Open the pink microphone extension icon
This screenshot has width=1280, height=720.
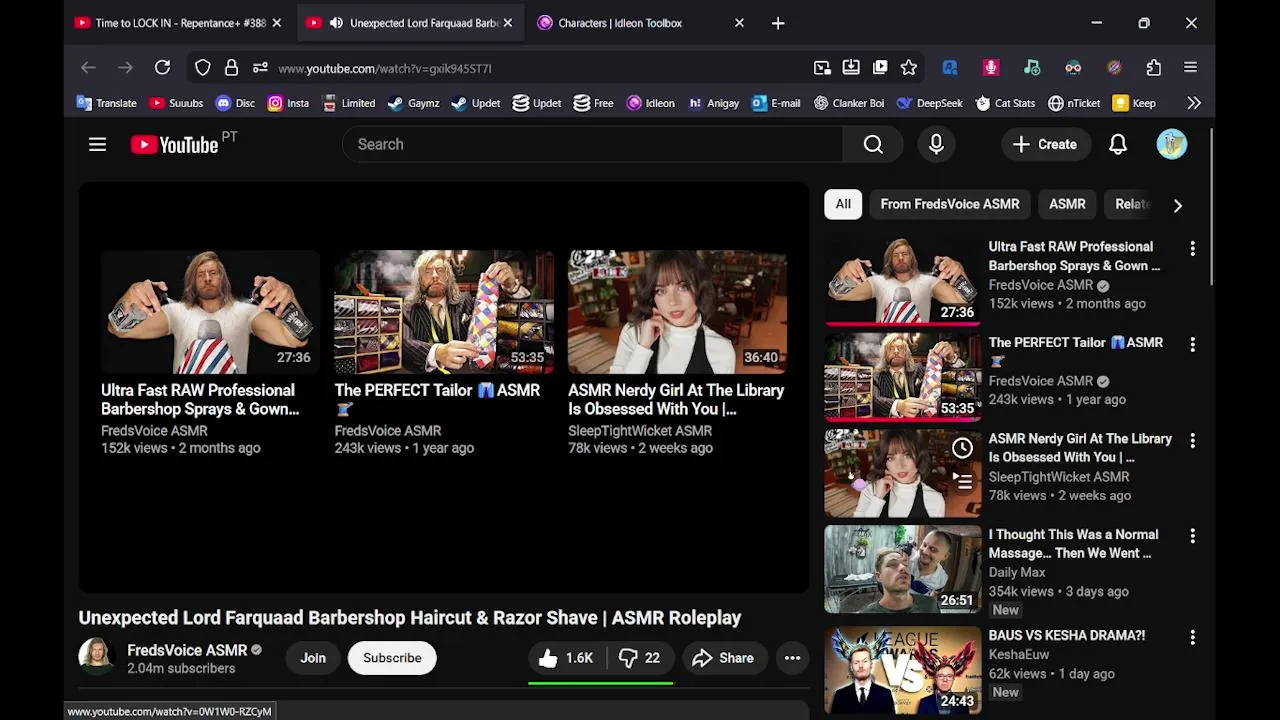991,68
